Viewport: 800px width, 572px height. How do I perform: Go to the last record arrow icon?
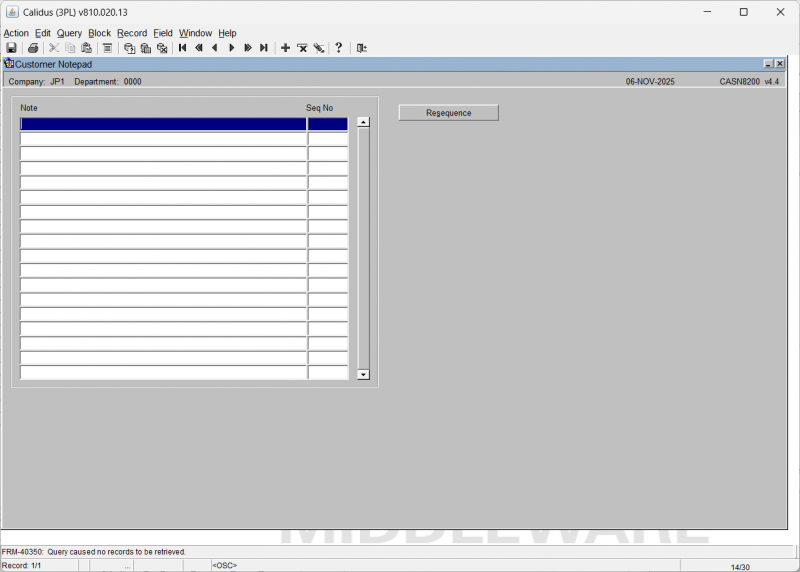[264, 48]
